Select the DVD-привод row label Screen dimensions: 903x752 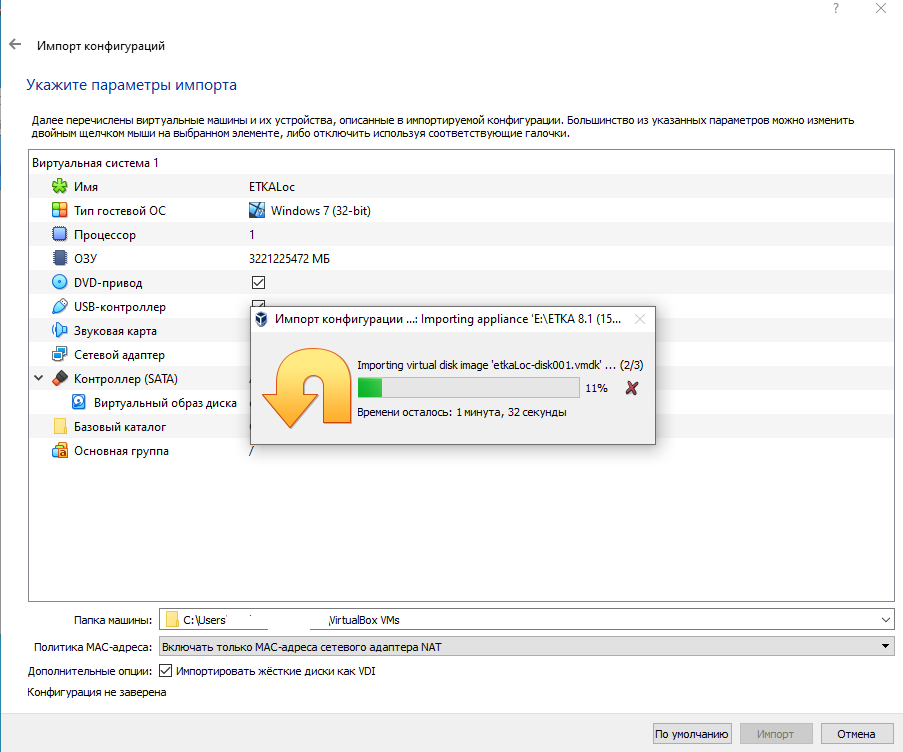(108, 283)
